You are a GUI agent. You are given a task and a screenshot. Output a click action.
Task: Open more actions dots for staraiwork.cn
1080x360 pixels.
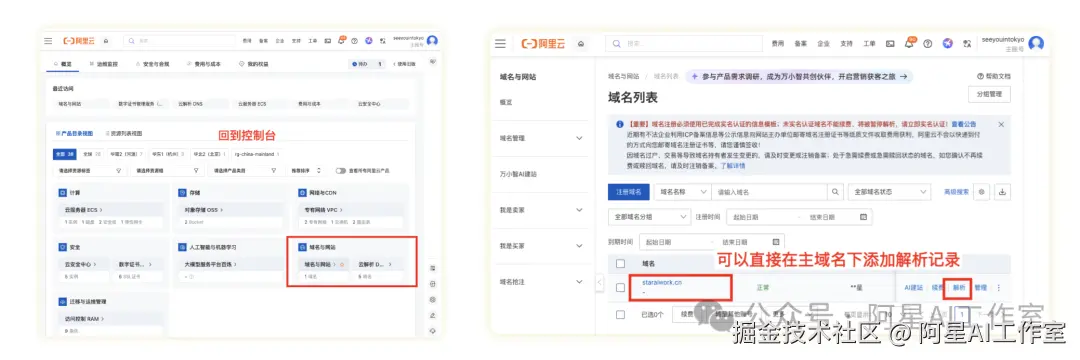tap(999, 287)
